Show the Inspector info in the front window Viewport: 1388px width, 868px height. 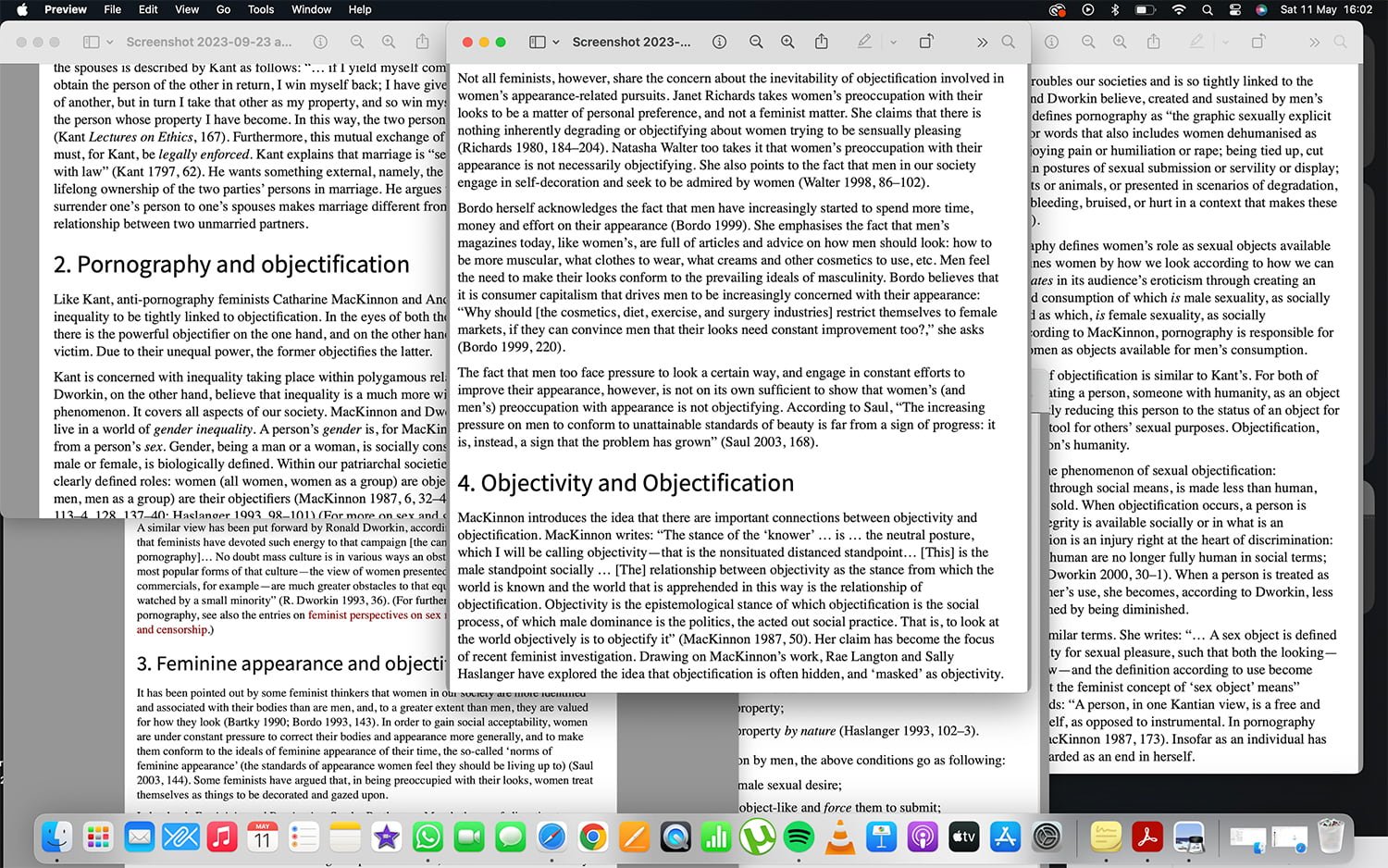click(719, 42)
